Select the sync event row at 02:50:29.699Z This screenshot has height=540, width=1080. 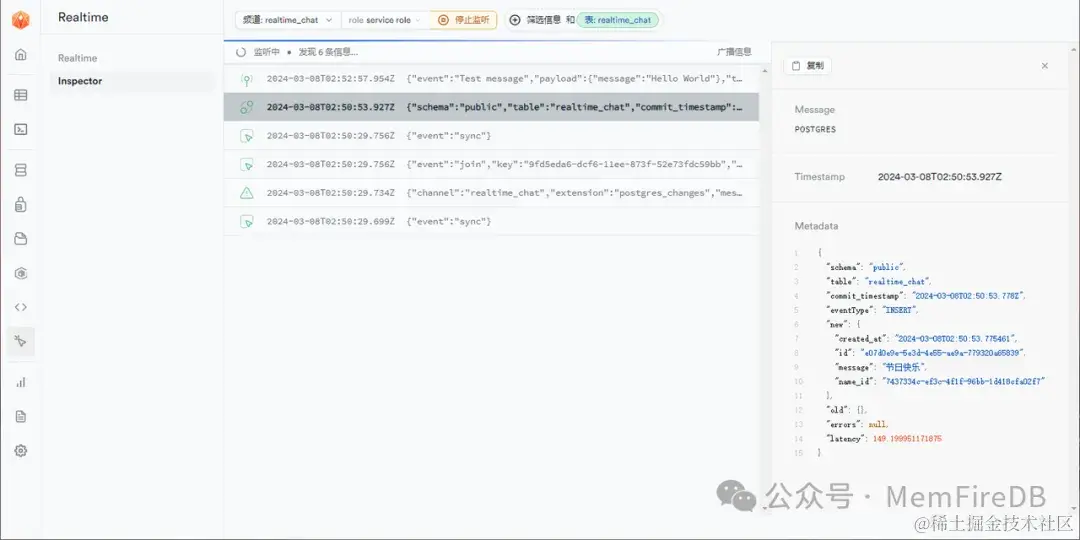(x=491, y=221)
